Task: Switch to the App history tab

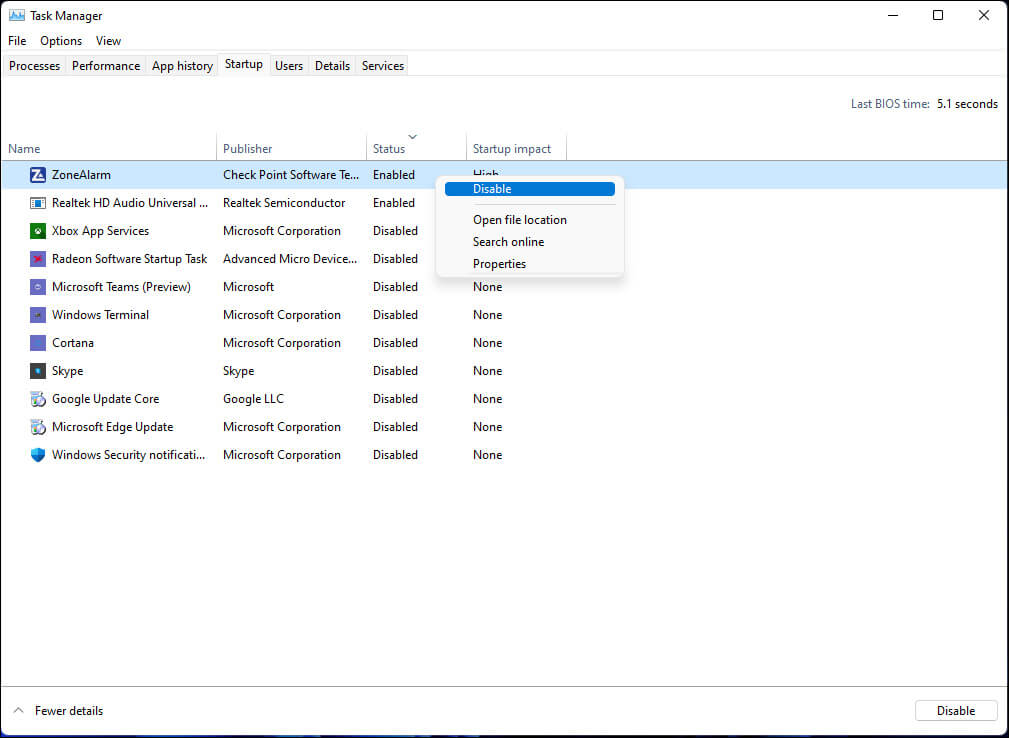Action: point(182,66)
